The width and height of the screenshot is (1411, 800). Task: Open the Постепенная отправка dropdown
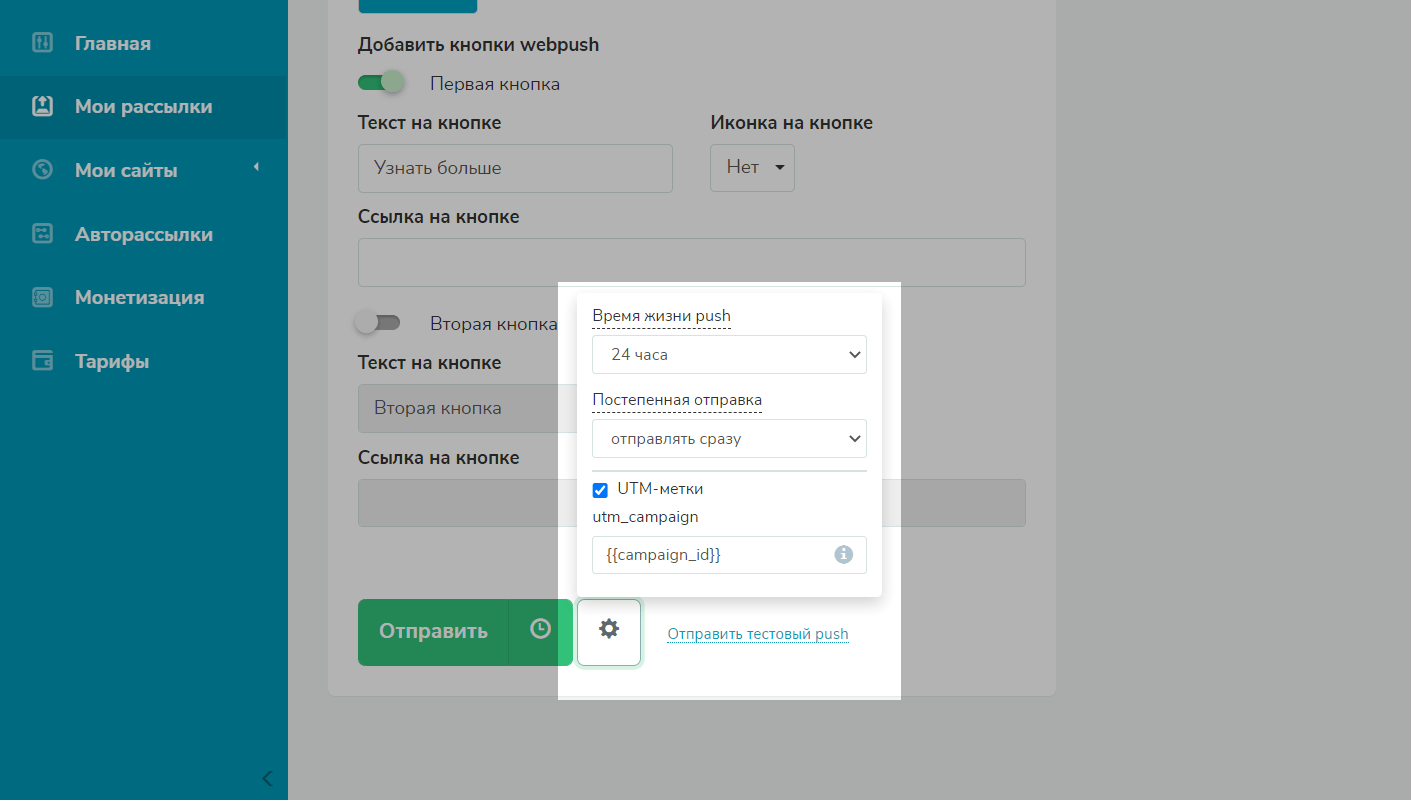click(729, 439)
